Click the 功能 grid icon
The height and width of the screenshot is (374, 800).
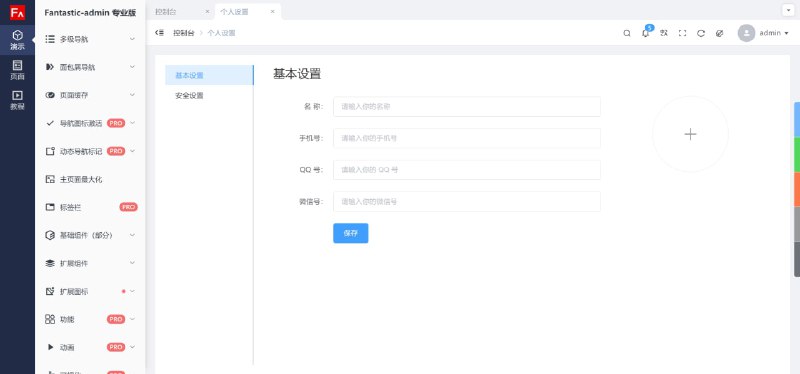(50, 319)
